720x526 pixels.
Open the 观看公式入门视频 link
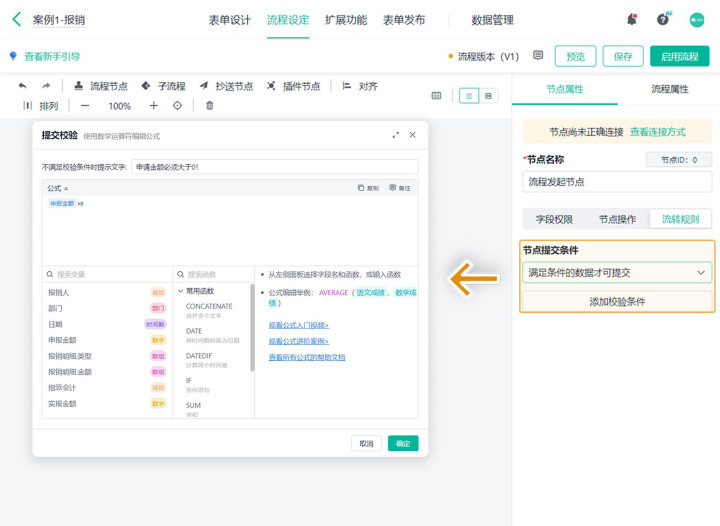click(299, 325)
